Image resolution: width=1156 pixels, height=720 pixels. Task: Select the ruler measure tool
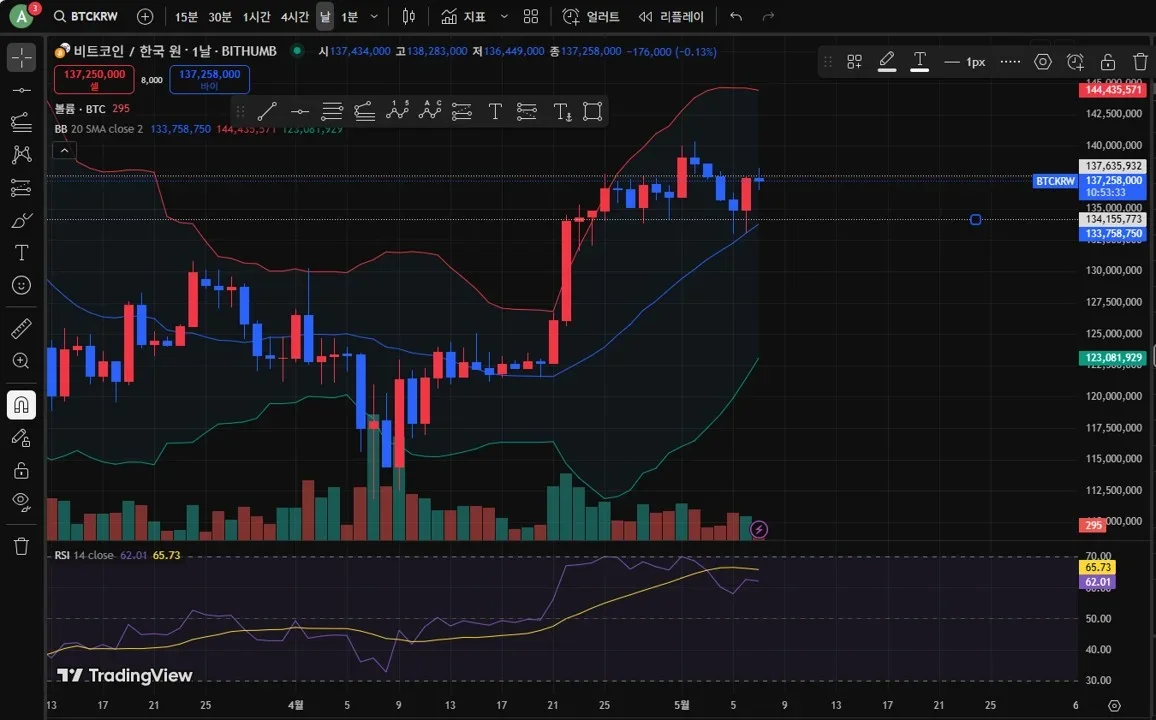click(x=21, y=329)
